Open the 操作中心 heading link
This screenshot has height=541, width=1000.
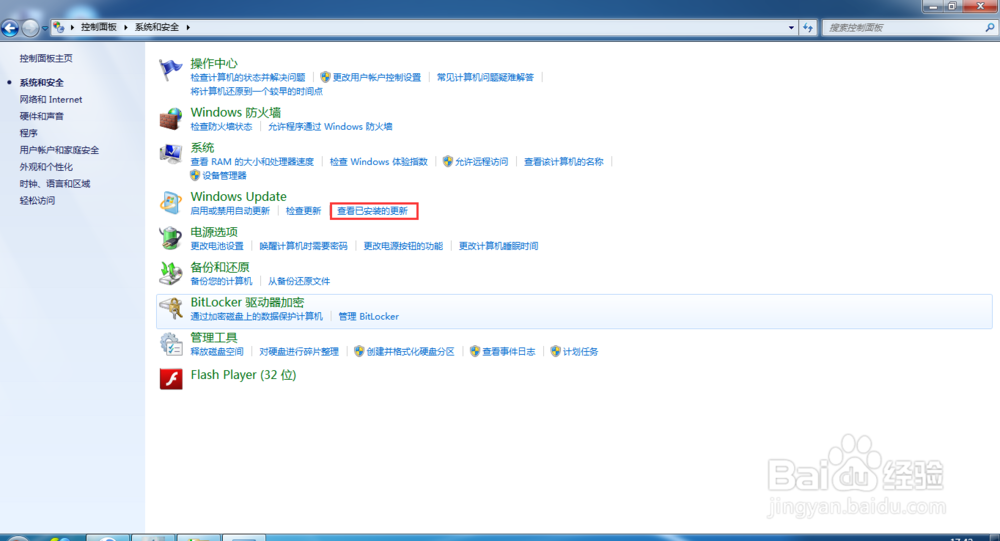(x=214, y=63)
